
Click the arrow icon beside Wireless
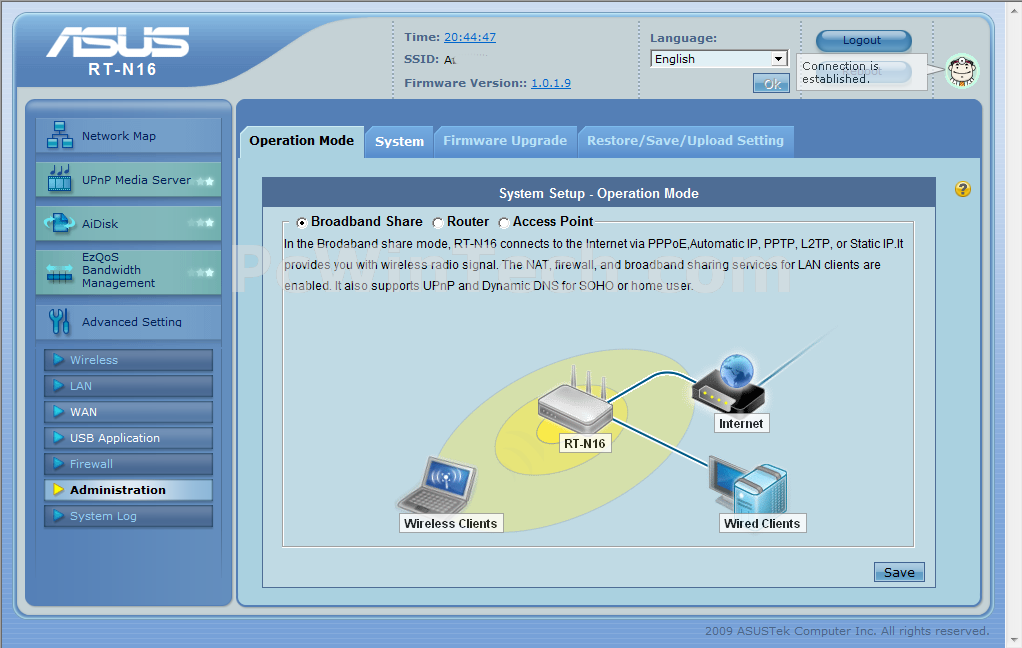pyautogui.click(x=59, y=359)
